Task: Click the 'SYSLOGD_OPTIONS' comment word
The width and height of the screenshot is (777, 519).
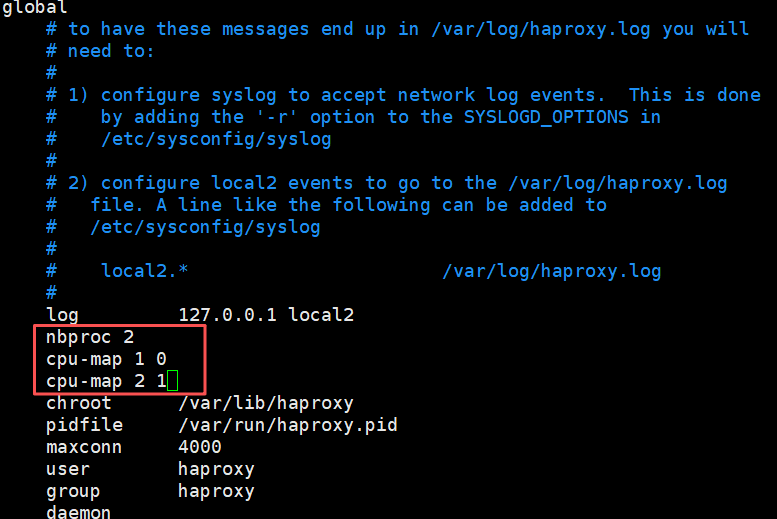Action: coord(546,117)
